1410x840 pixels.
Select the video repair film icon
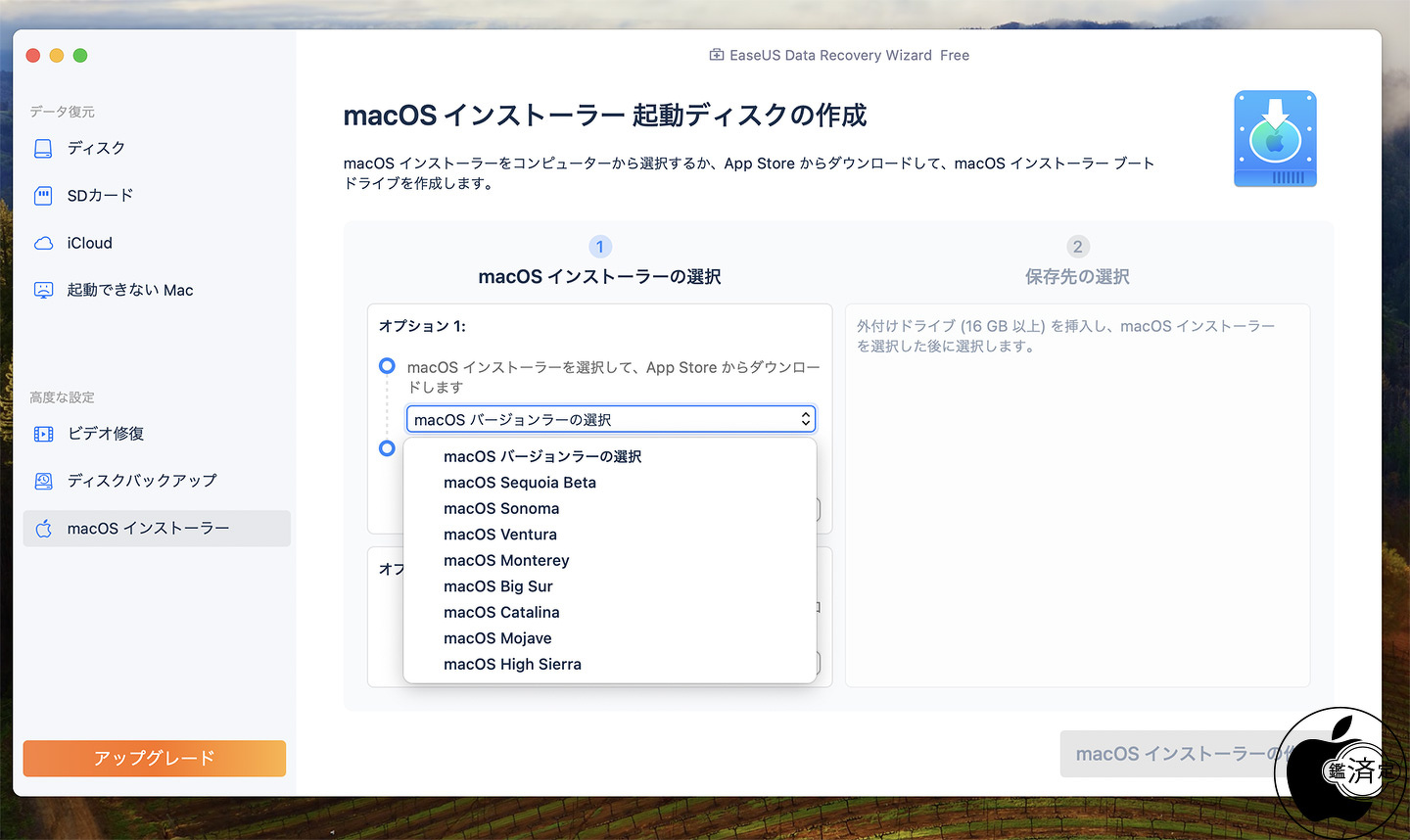coord(43,434)
